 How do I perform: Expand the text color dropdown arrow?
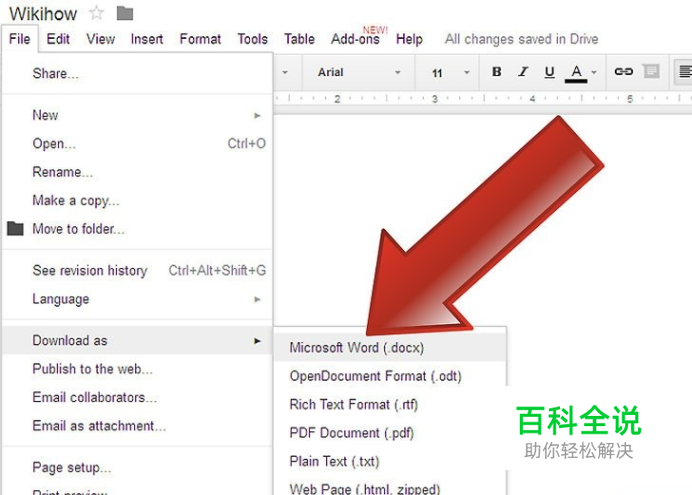[594, 72]
